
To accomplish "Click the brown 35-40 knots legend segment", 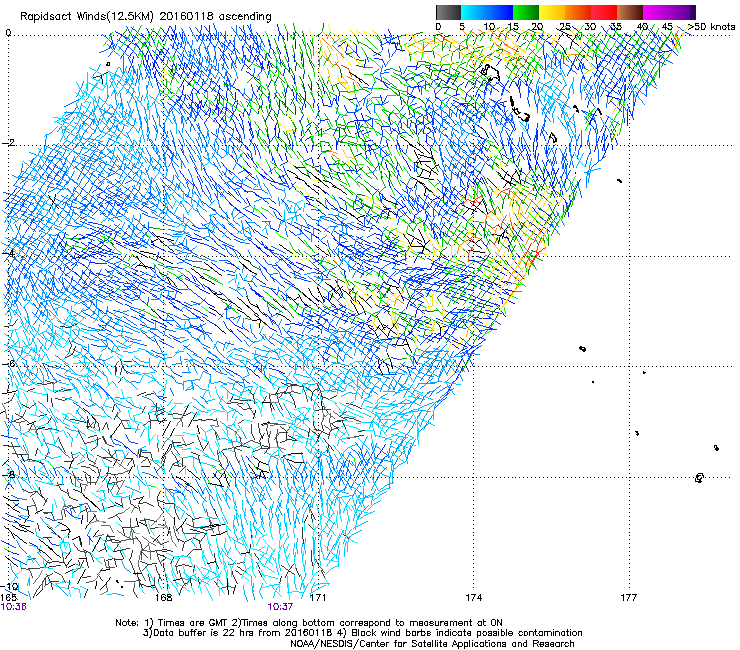I will 630,12.
